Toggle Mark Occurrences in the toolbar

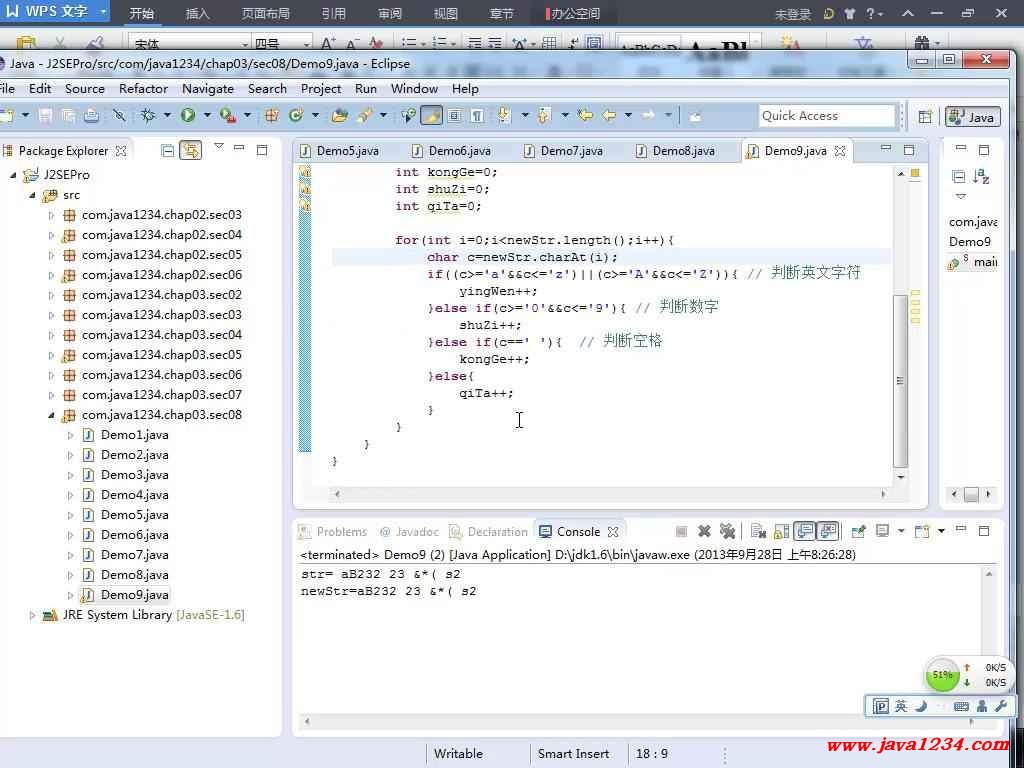(431, 116)
